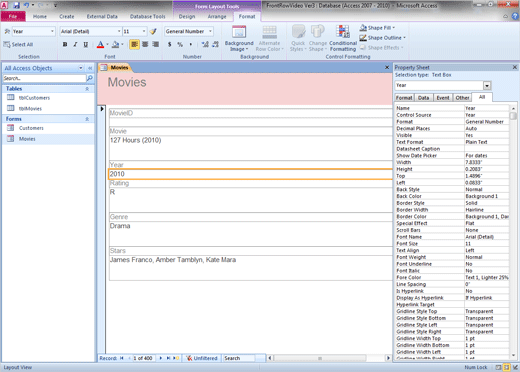Open Alternate Row Color menu
The image size is (520, 372).
(x=269, y=39)
